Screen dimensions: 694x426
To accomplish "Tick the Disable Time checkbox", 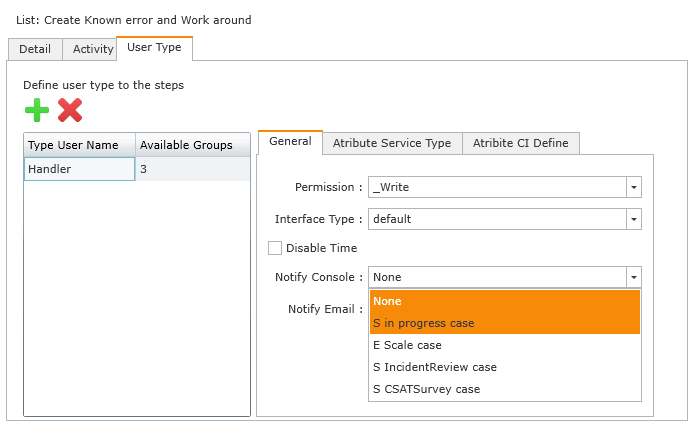I will [275, 248].
